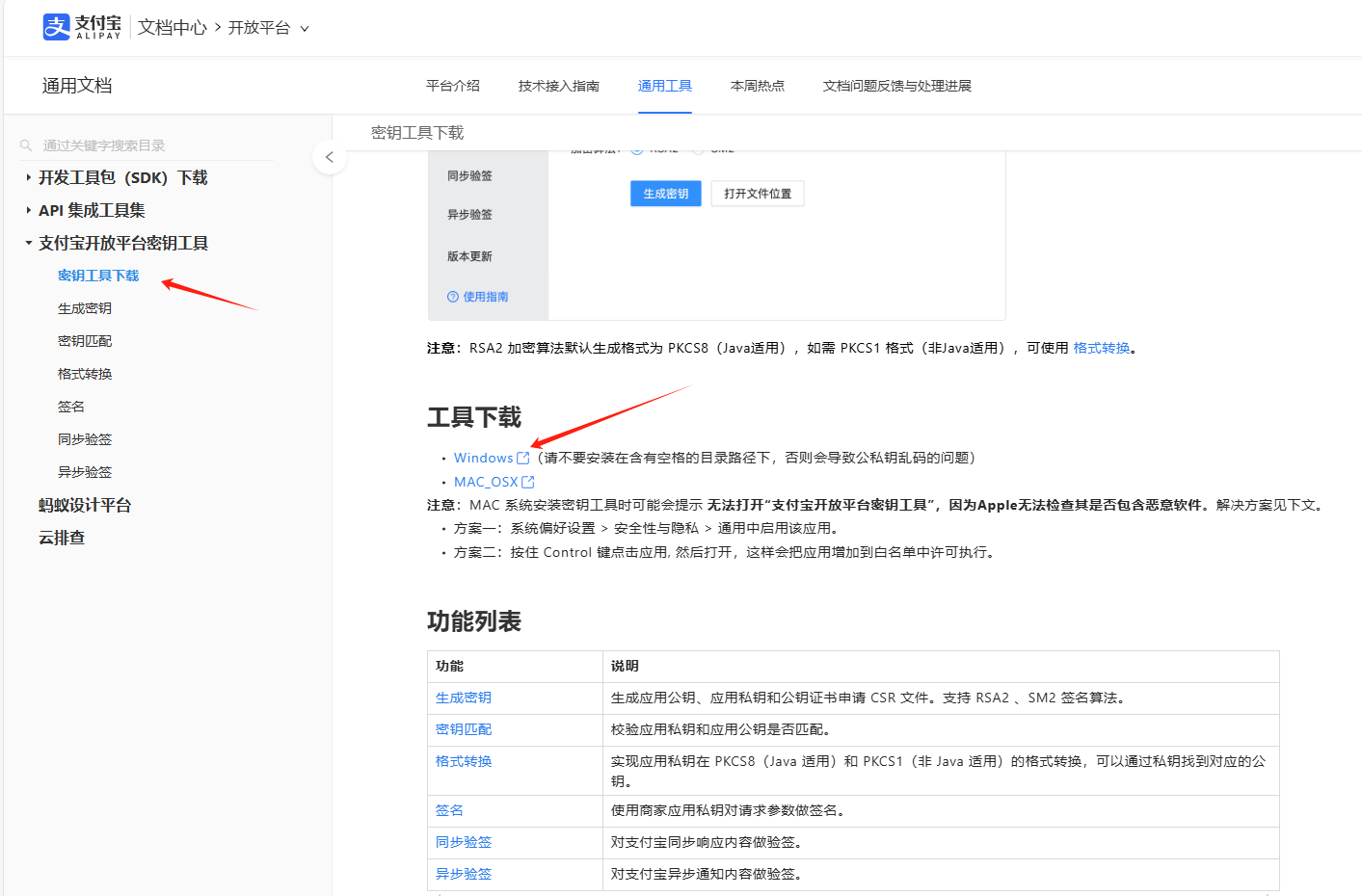Click the 工具下载 heading
Viewport: 1362px width, 896px height.
point(474,417)
